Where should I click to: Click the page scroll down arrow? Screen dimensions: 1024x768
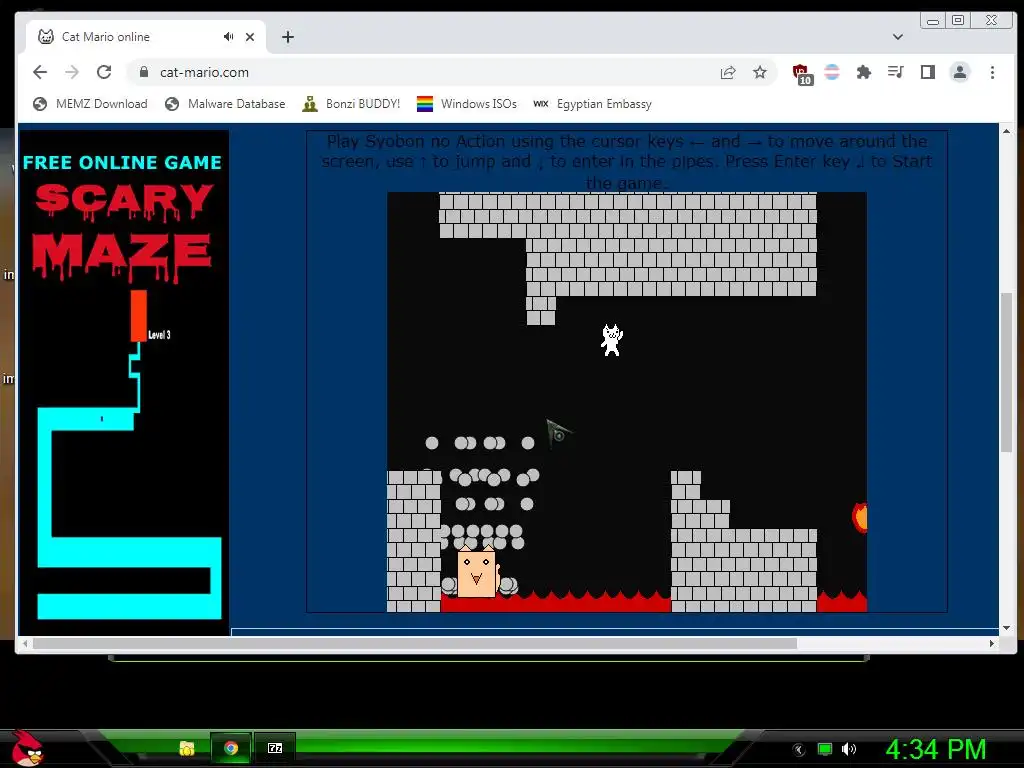1006,628
